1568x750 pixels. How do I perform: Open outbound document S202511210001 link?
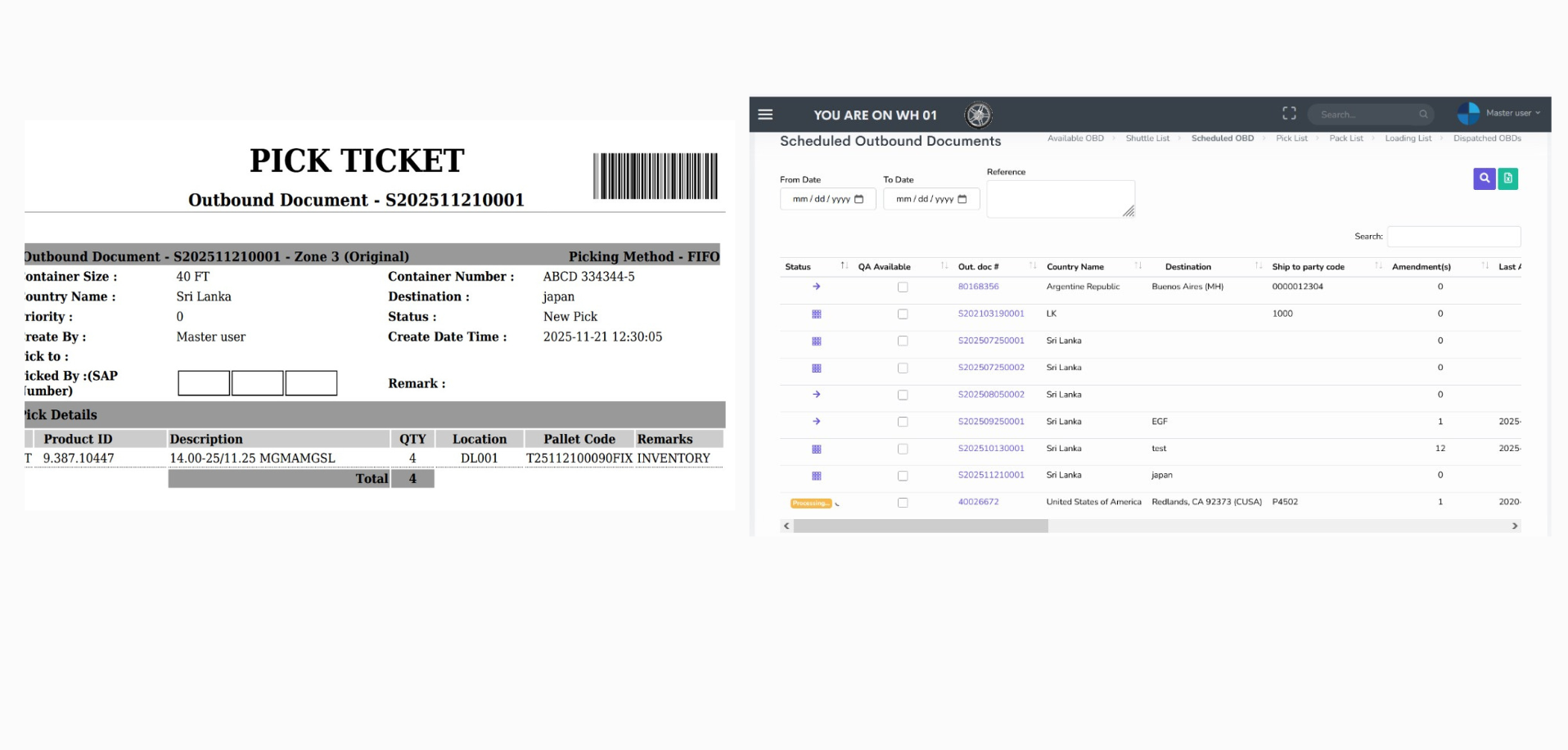[991, 475]
